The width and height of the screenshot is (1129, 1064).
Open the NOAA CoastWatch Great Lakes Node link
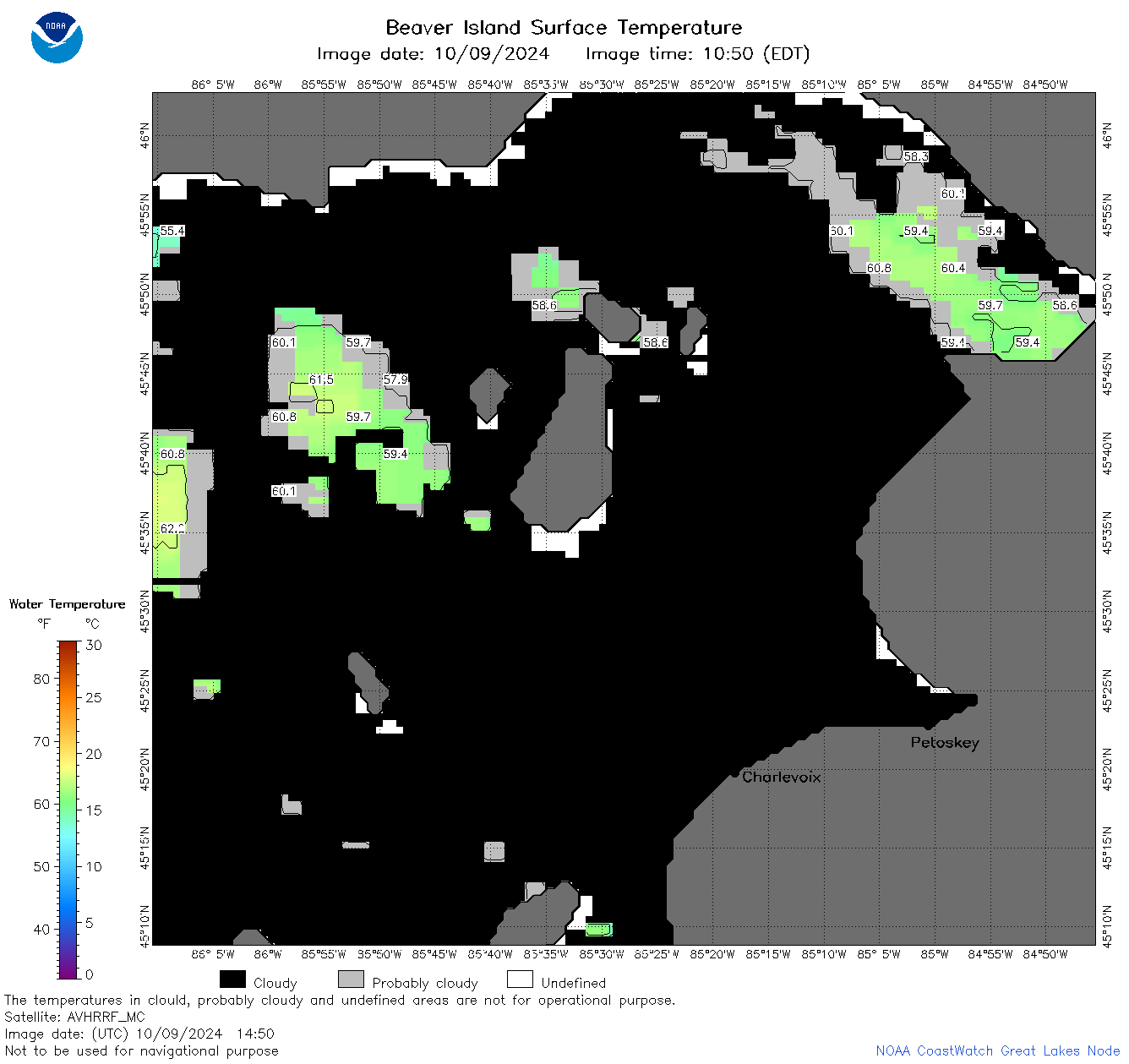(x=998, y=1050)
